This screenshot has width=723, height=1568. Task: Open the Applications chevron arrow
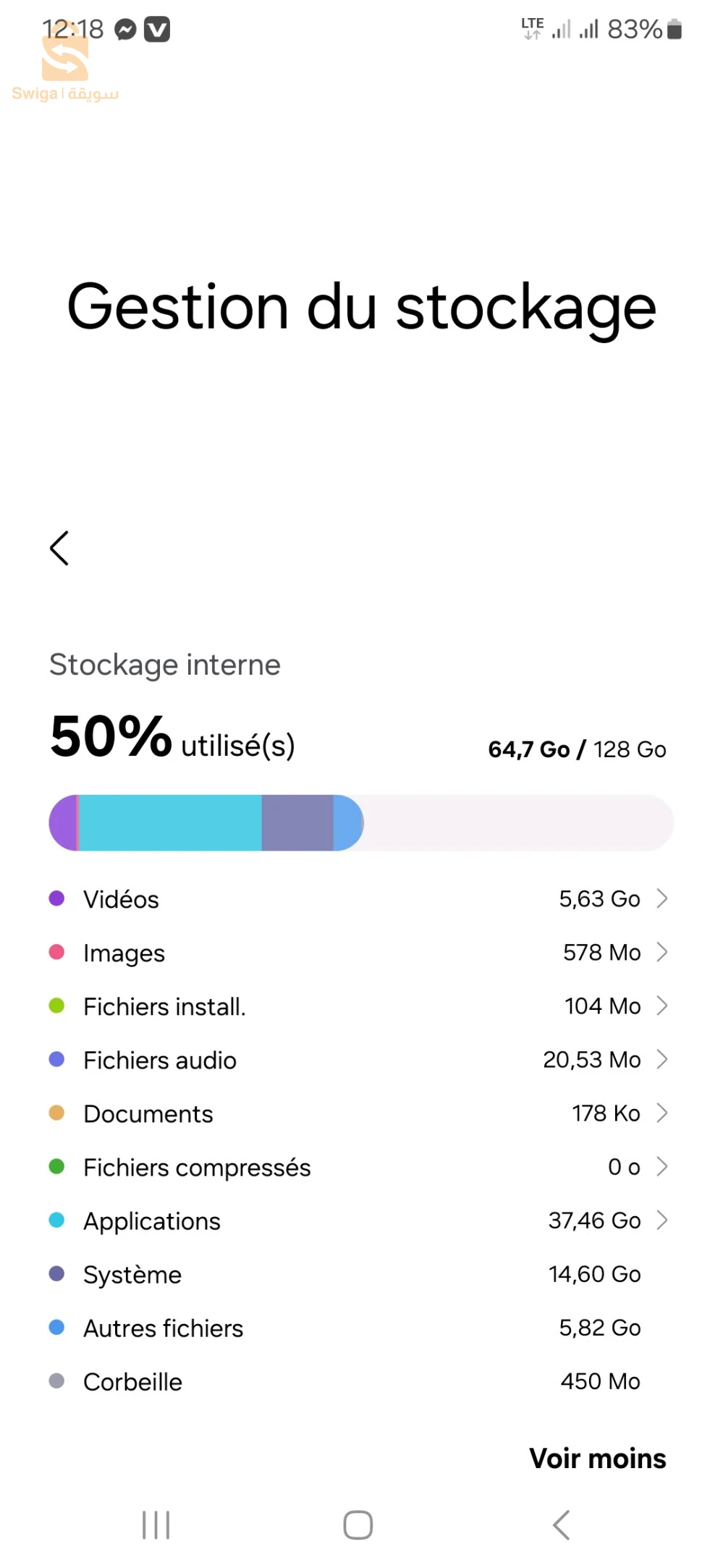[x=661, y=1220]
